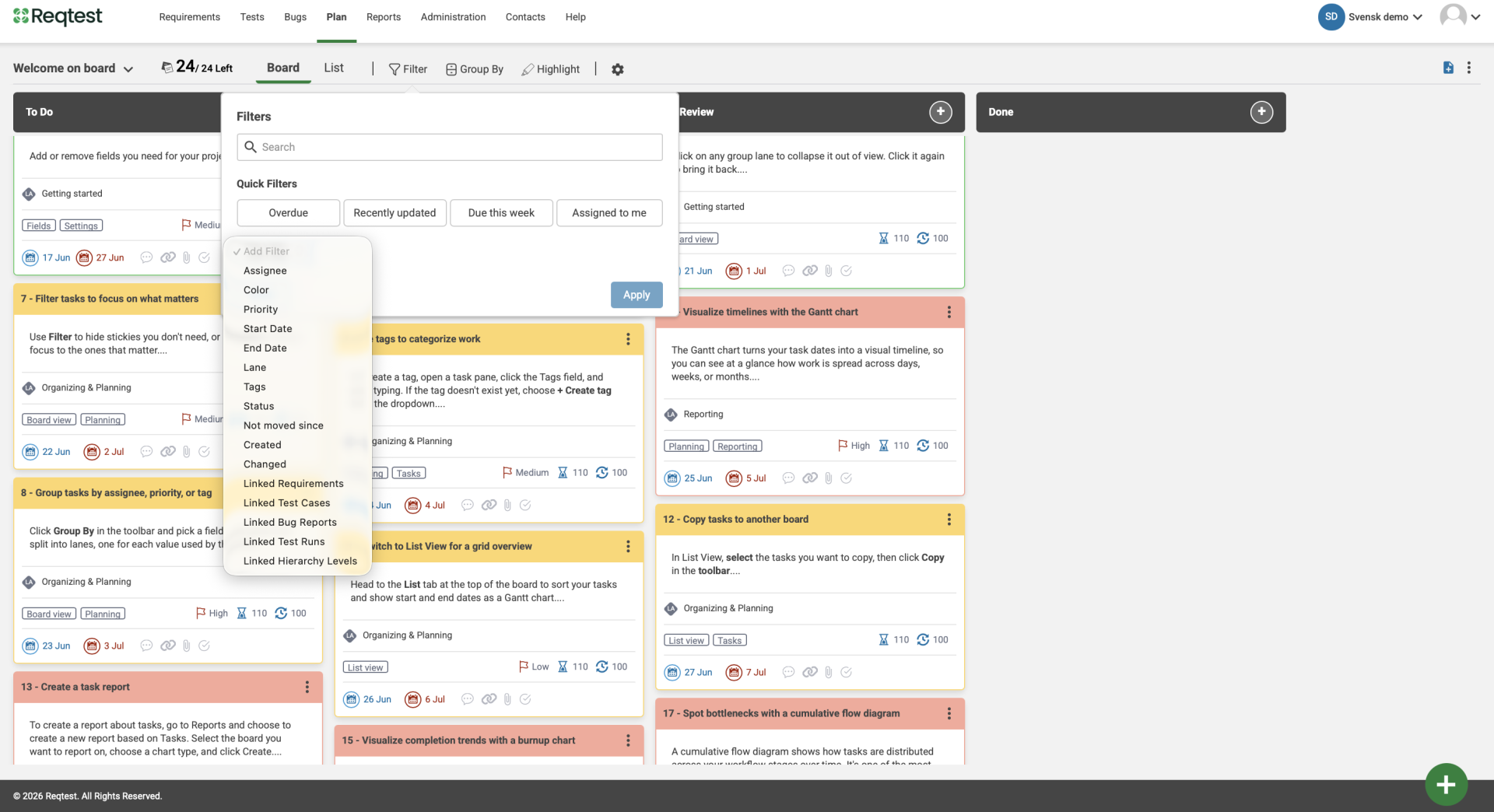Toggle the Assigned to me quick filter
Screen dimensions: 1494x812
point(609,213)
